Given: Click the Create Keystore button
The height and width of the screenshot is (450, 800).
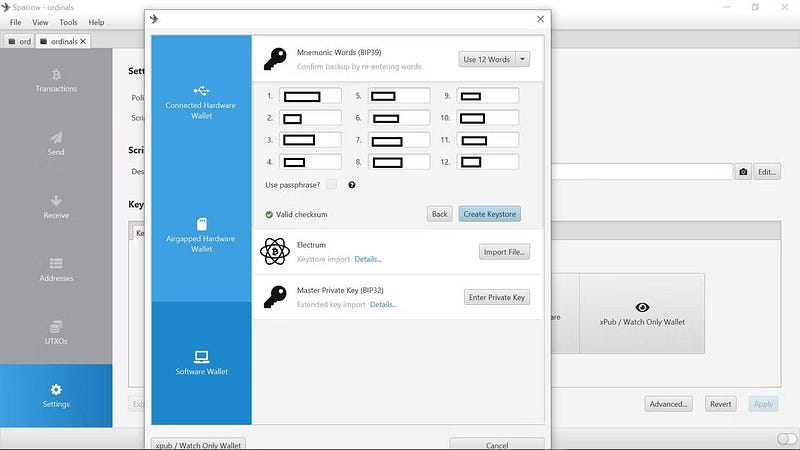Looking at the screenshot, I should coord(489,214).
